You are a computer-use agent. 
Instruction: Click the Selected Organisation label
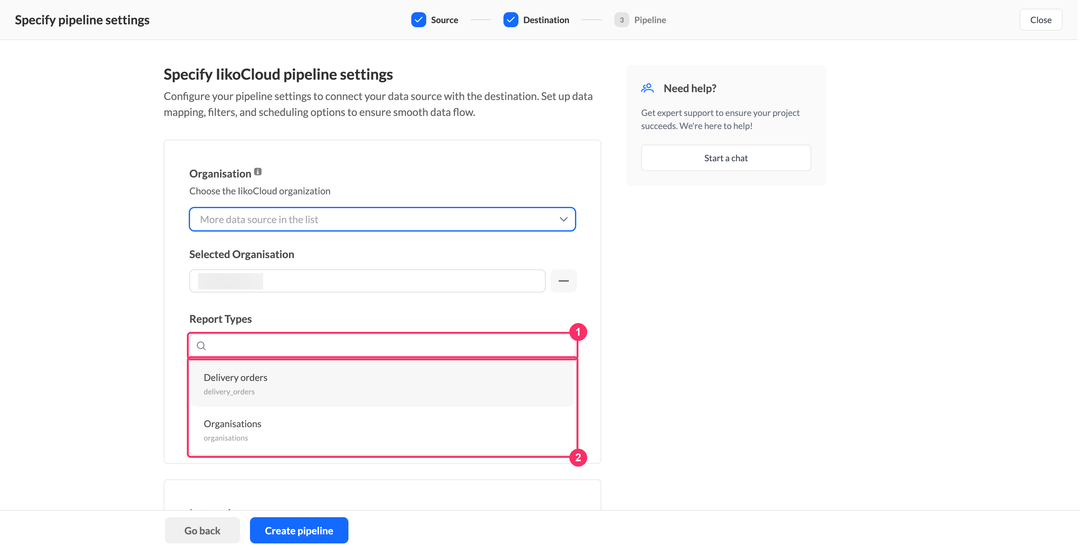[x=242, y=254]
